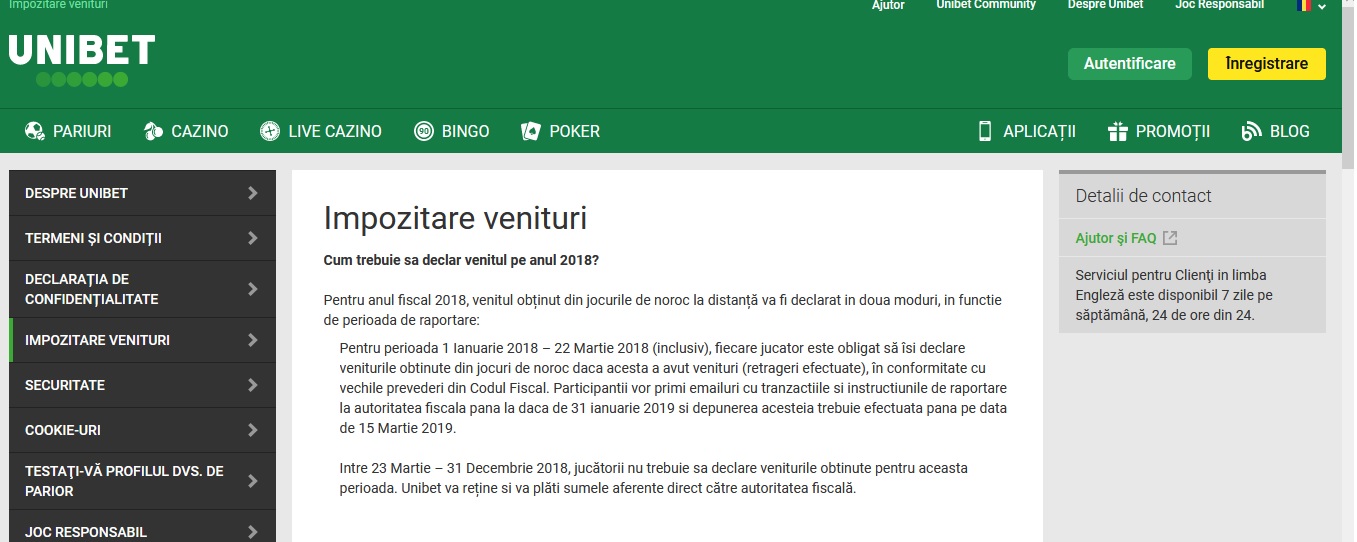Viewport: 1357px width, 542px height.
Task: Select Termeni și Condiții in sidebar
Action: [142, 238]
